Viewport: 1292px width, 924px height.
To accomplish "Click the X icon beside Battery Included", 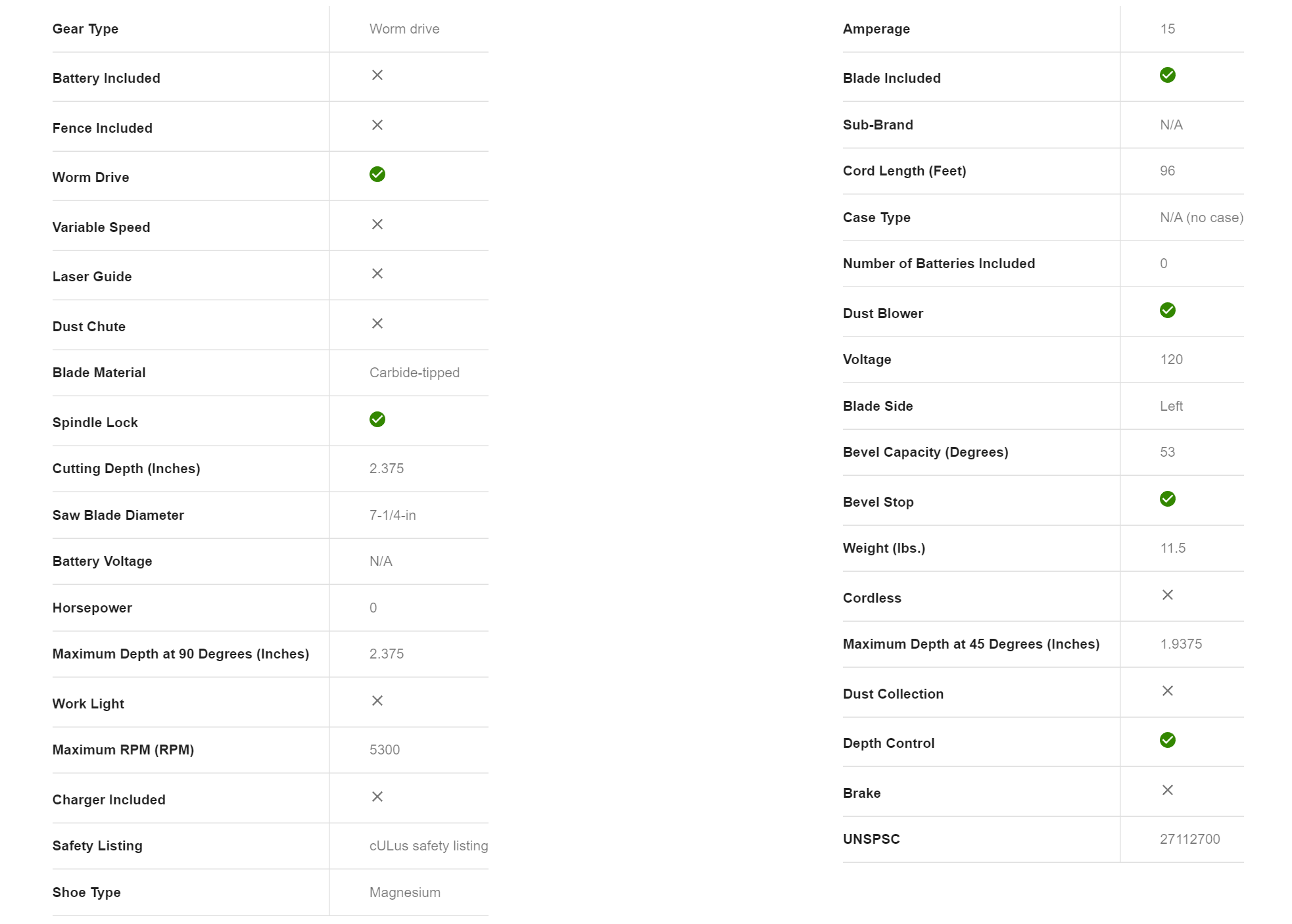I will pos(377,75).
